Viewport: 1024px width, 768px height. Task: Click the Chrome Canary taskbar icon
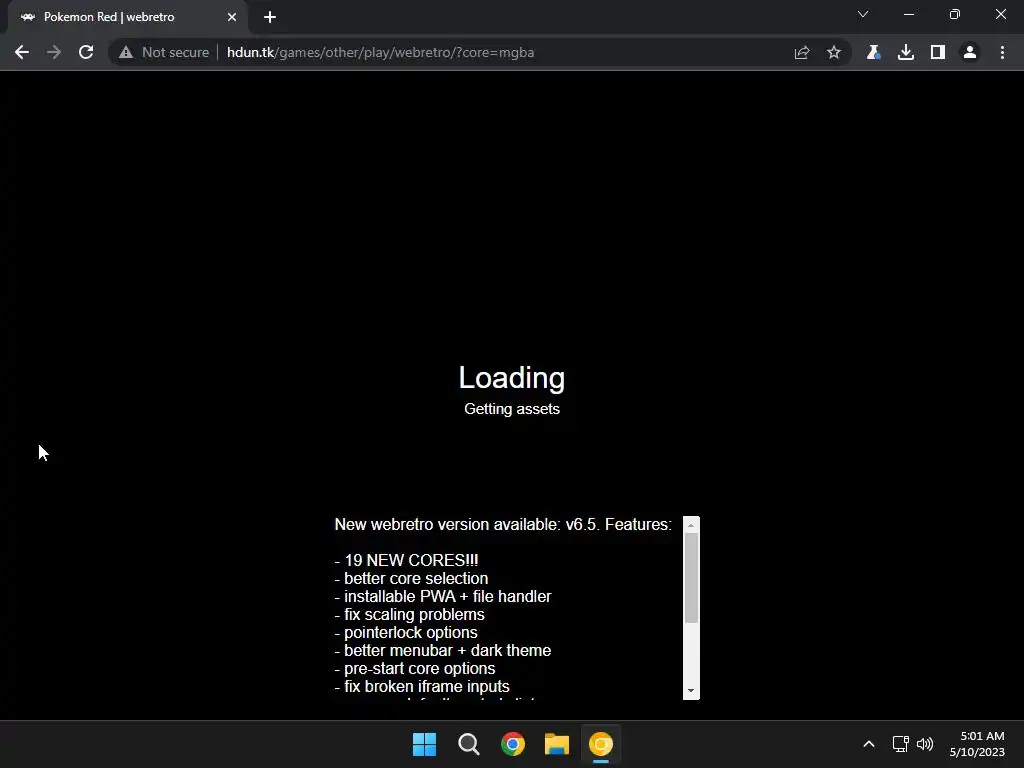point(601,744)
